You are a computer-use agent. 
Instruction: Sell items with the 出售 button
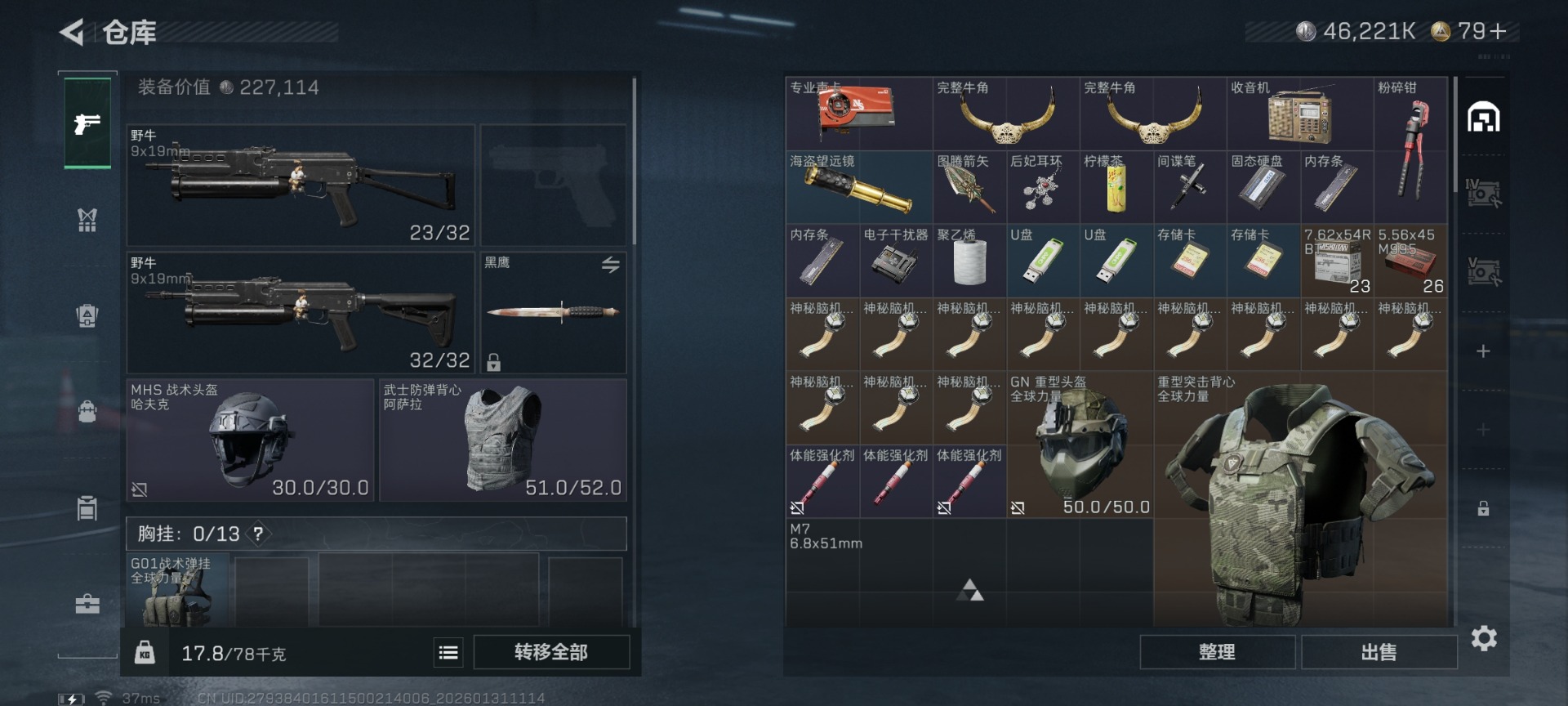(1379, 652)
